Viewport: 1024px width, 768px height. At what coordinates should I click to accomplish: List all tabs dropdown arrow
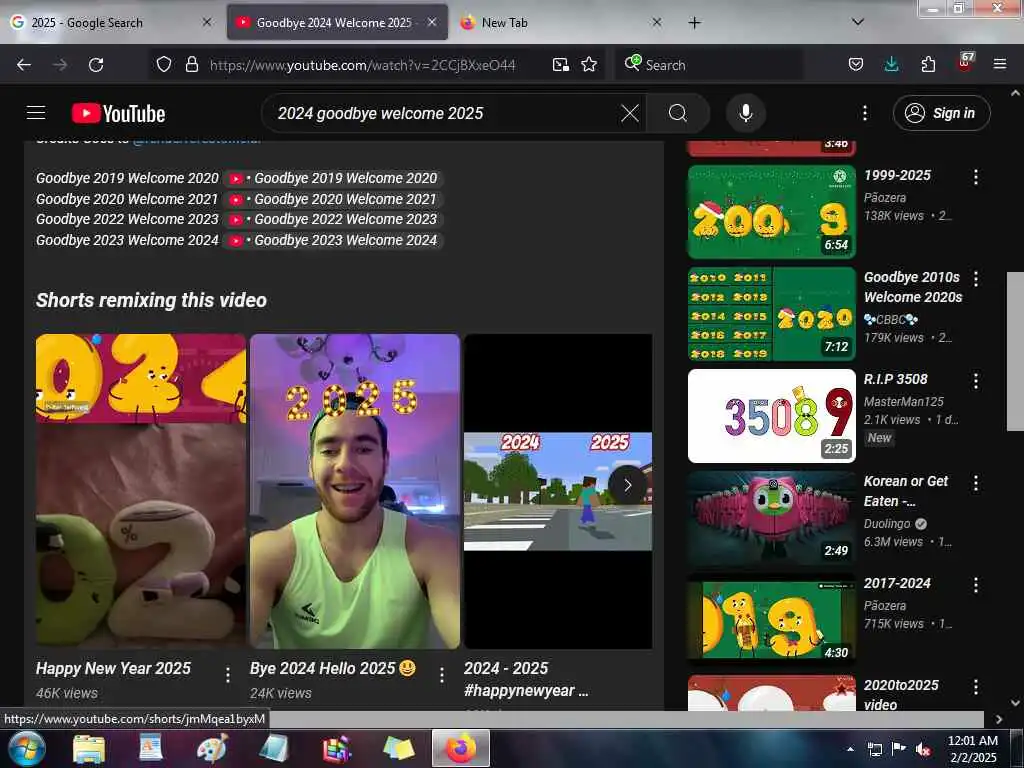tap(858, 22)
